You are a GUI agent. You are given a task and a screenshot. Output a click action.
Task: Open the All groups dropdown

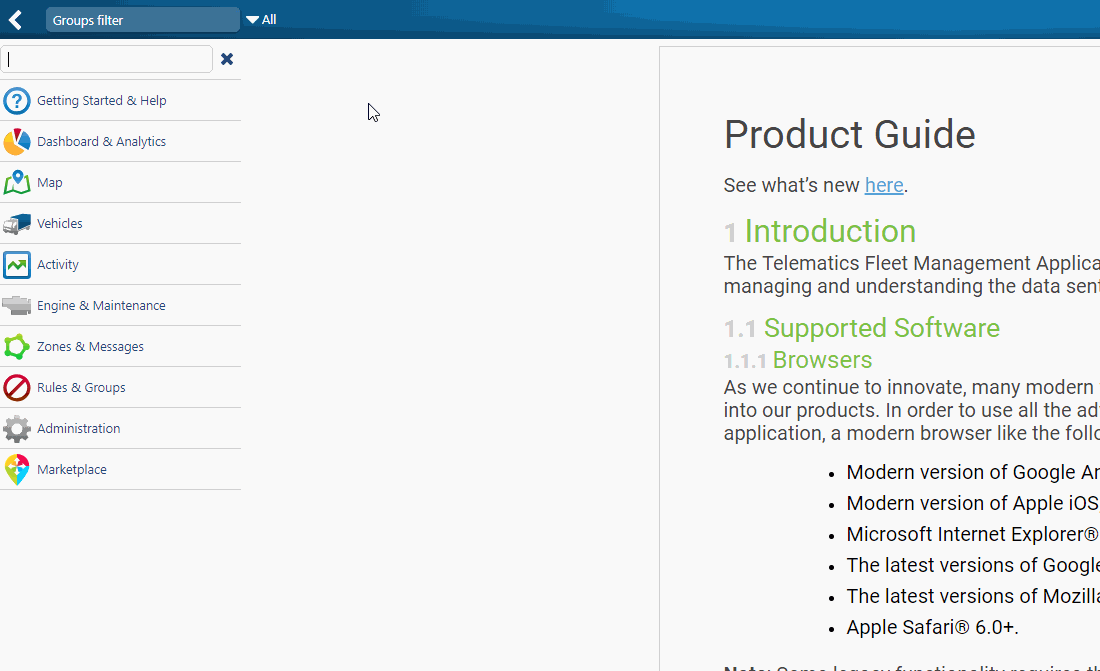click(x=262, y=20)
